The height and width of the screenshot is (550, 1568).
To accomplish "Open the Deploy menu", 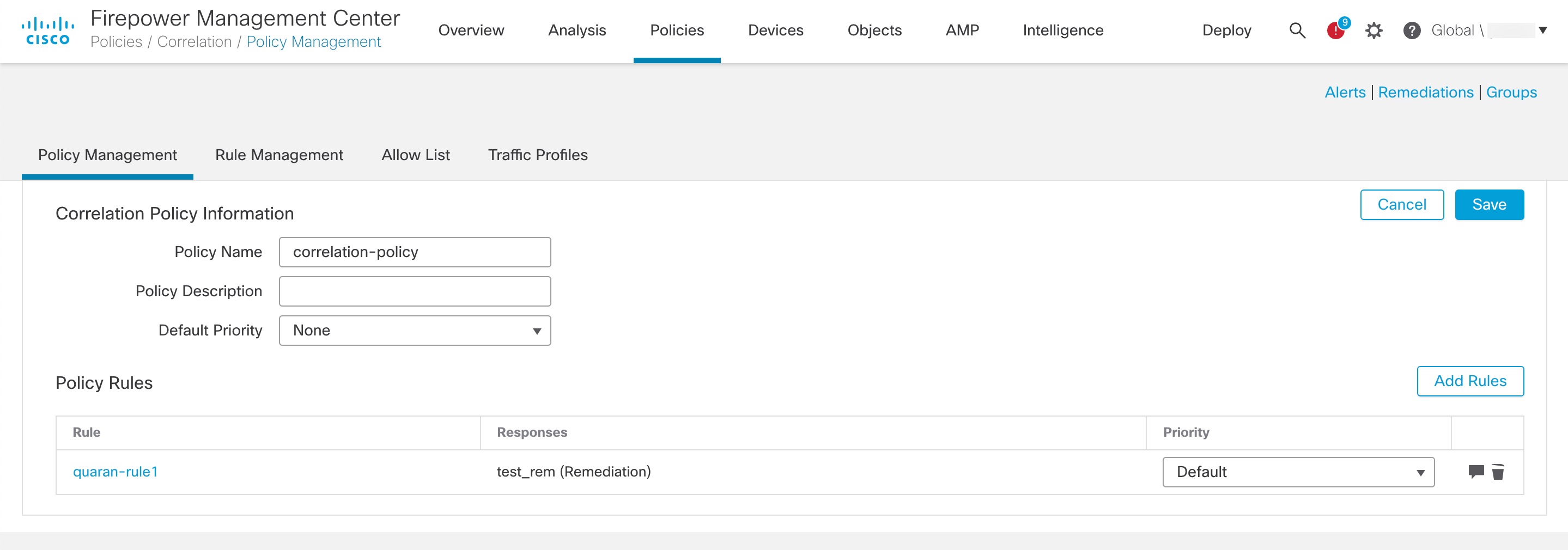I will 1226,30.
